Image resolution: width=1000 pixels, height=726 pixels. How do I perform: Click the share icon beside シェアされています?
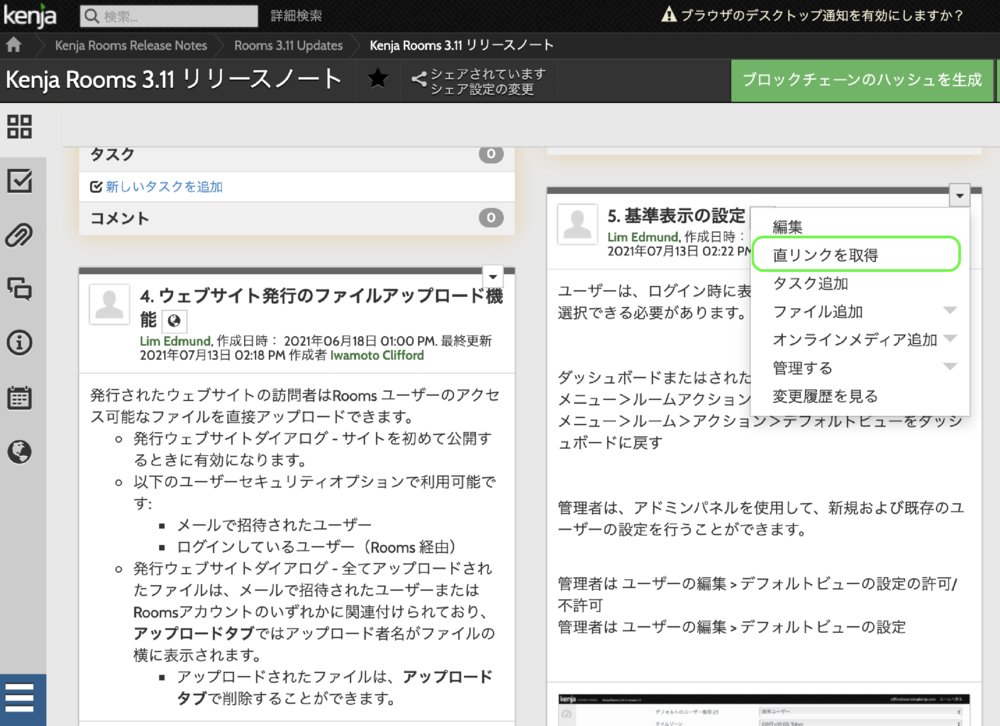coord(419,79)
